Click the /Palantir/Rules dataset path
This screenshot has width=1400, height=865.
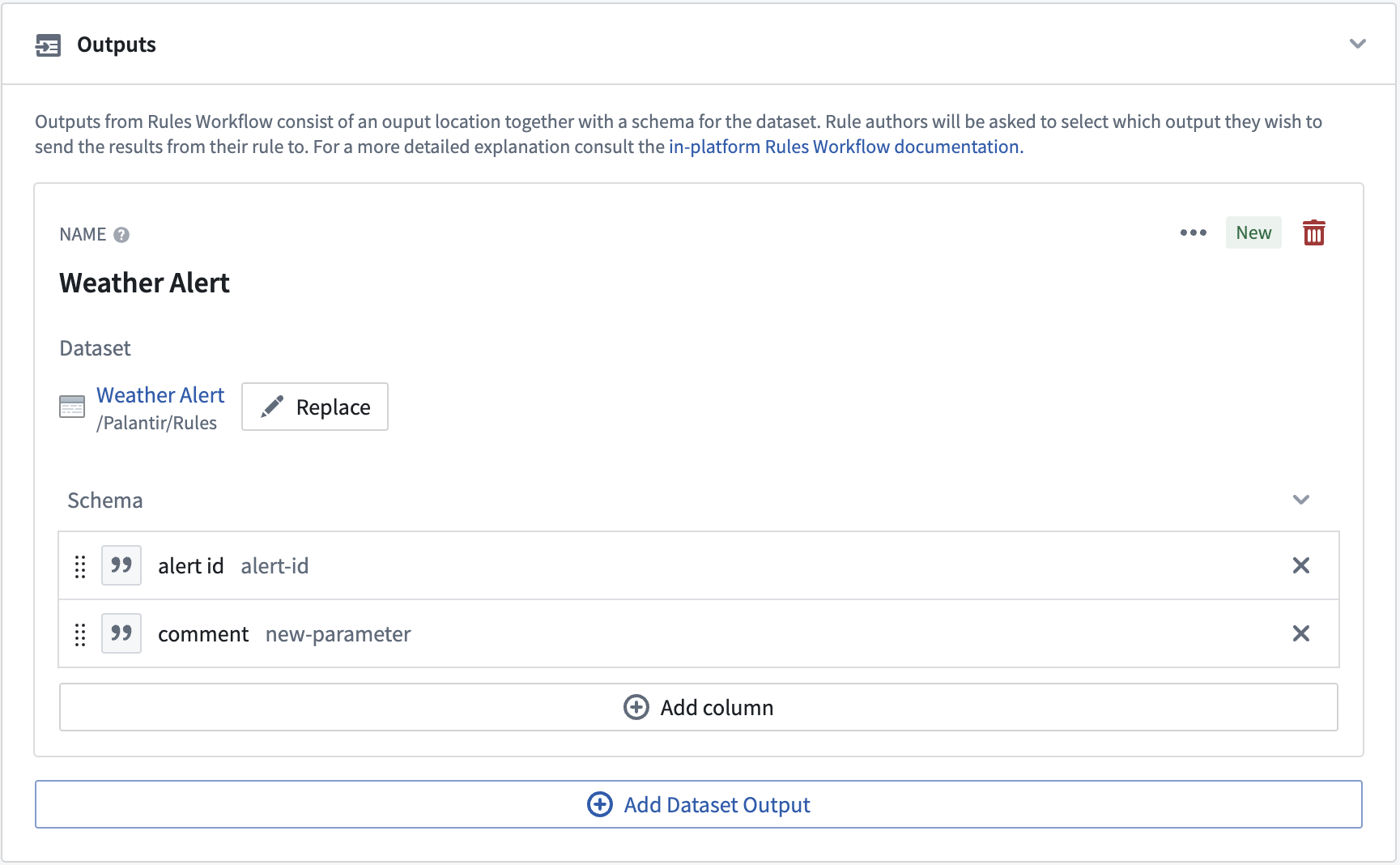click(x=157, y=424)
